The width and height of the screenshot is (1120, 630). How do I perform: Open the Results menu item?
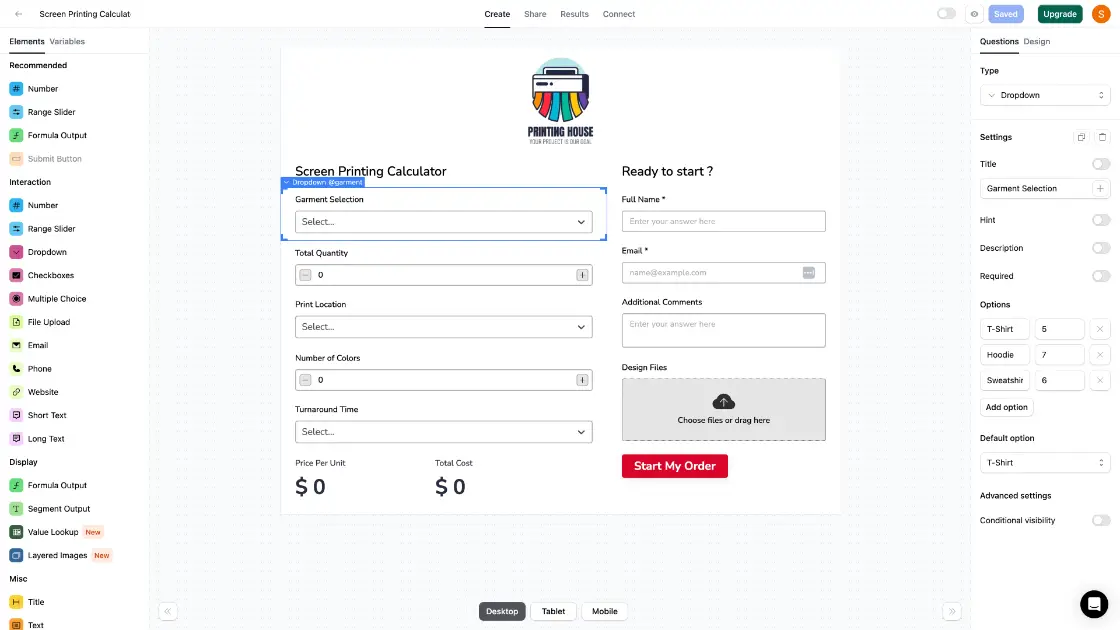click(x=574, y=14)
